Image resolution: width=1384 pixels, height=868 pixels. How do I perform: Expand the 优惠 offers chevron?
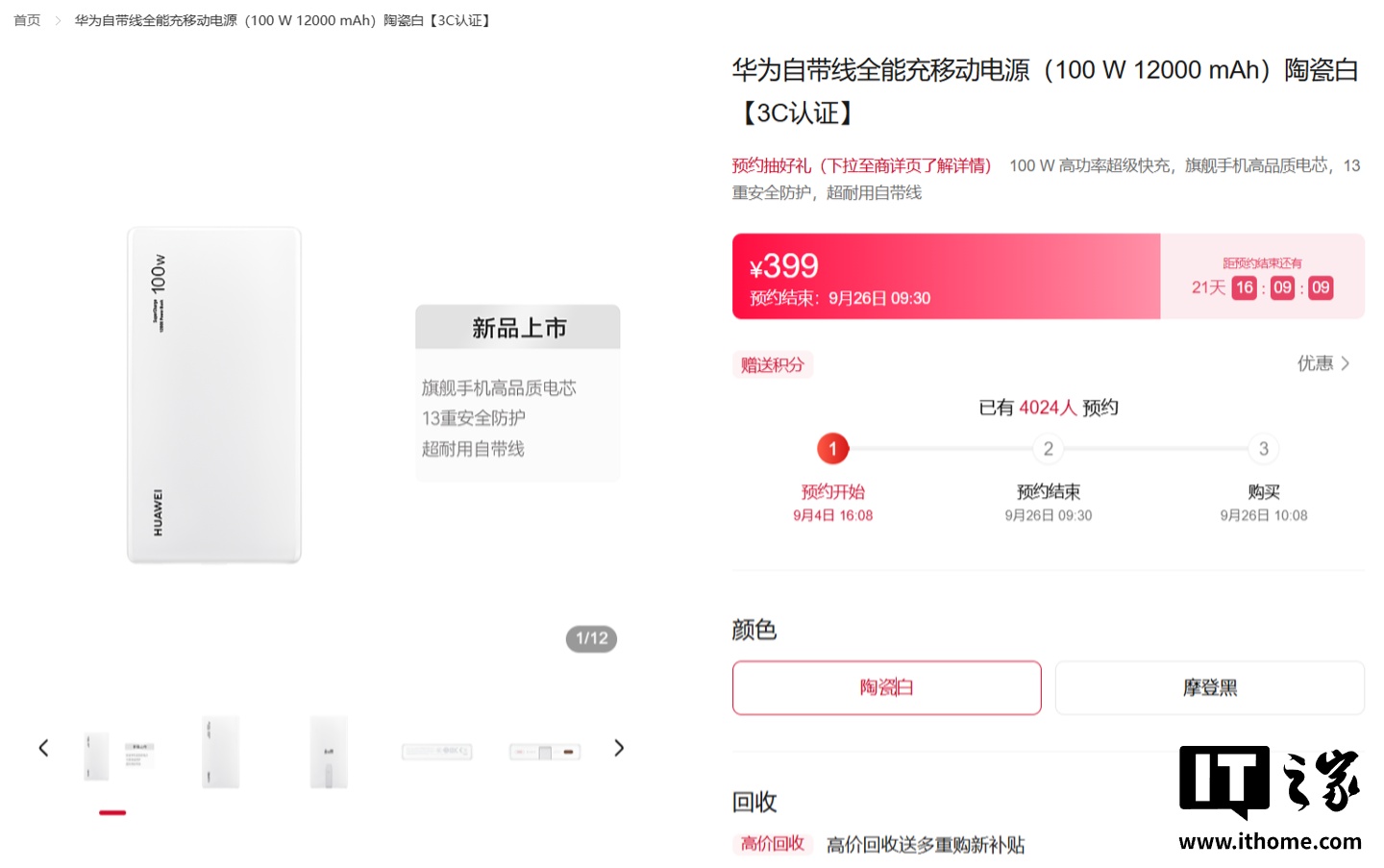click(1345, 363)
